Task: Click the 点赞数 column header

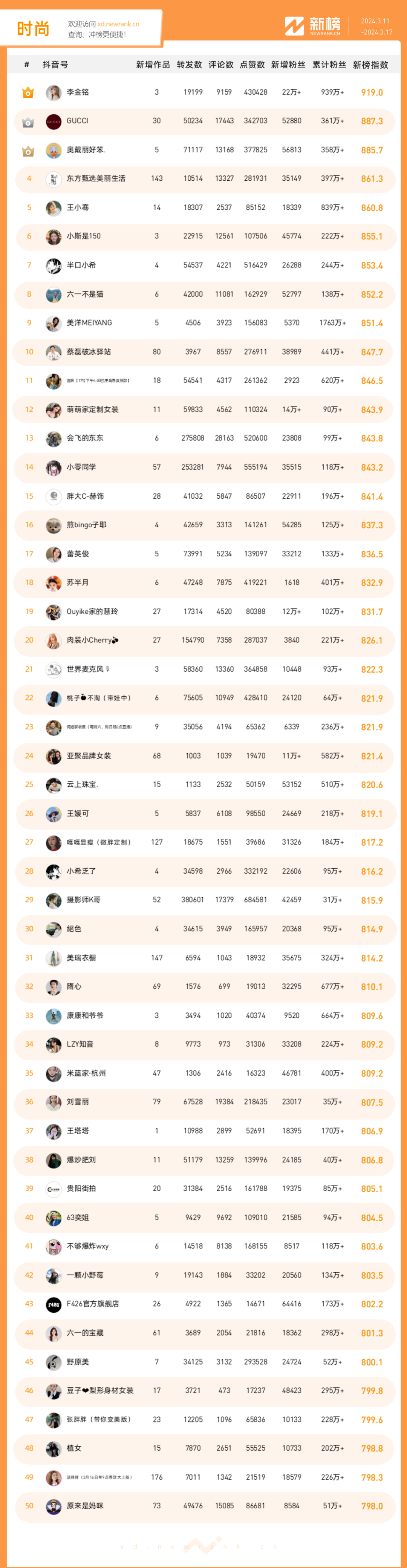Action: (x=252, y=65)
